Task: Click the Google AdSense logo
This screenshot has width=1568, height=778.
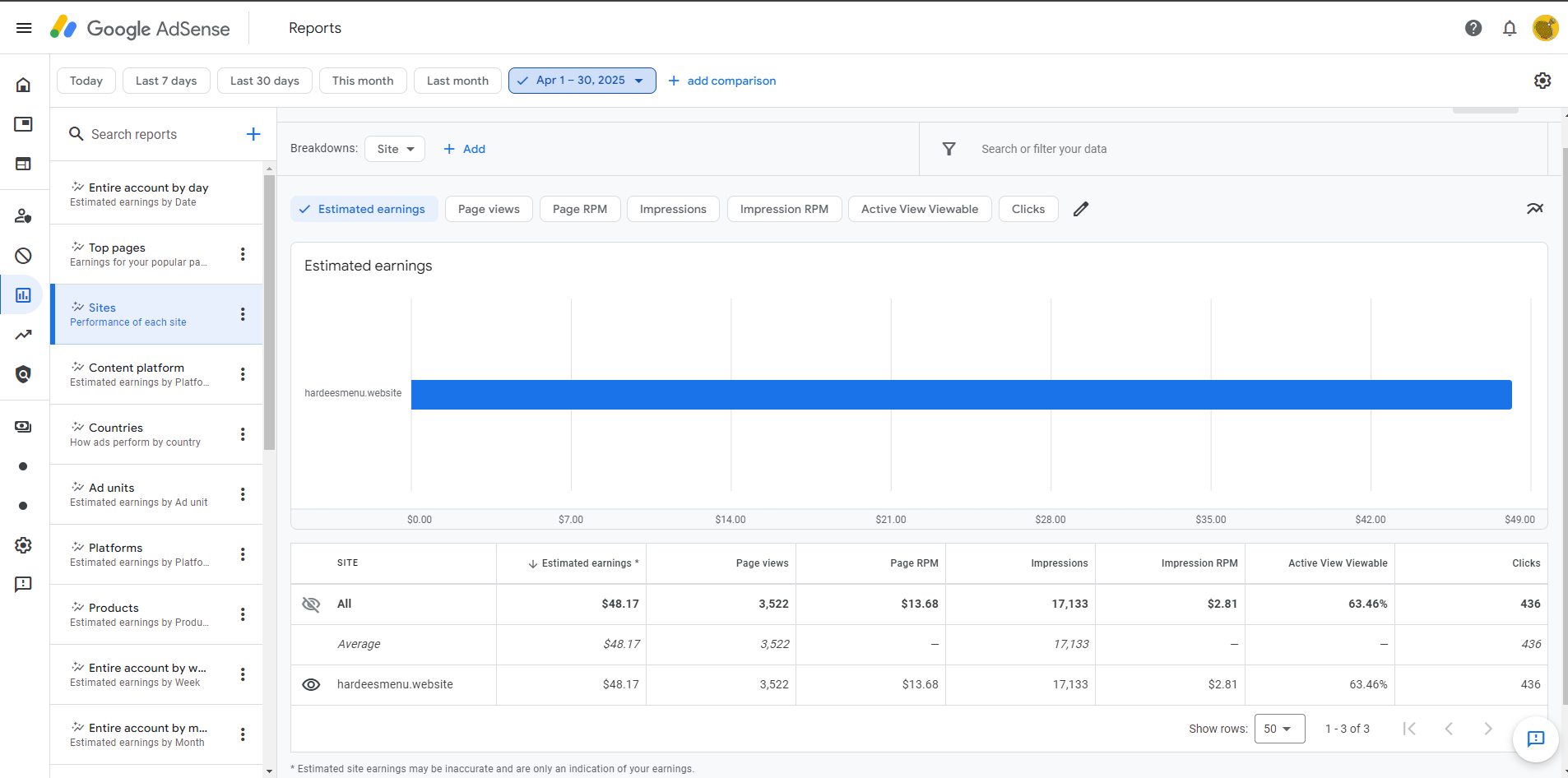Action: point(140,28)
